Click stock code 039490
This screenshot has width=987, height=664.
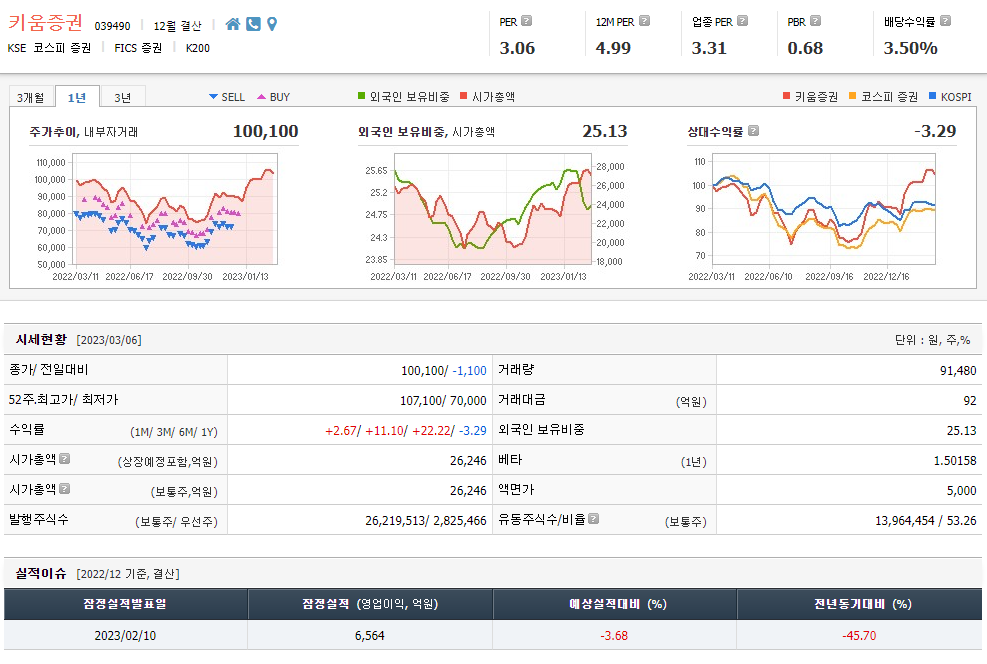coord(113,26)
